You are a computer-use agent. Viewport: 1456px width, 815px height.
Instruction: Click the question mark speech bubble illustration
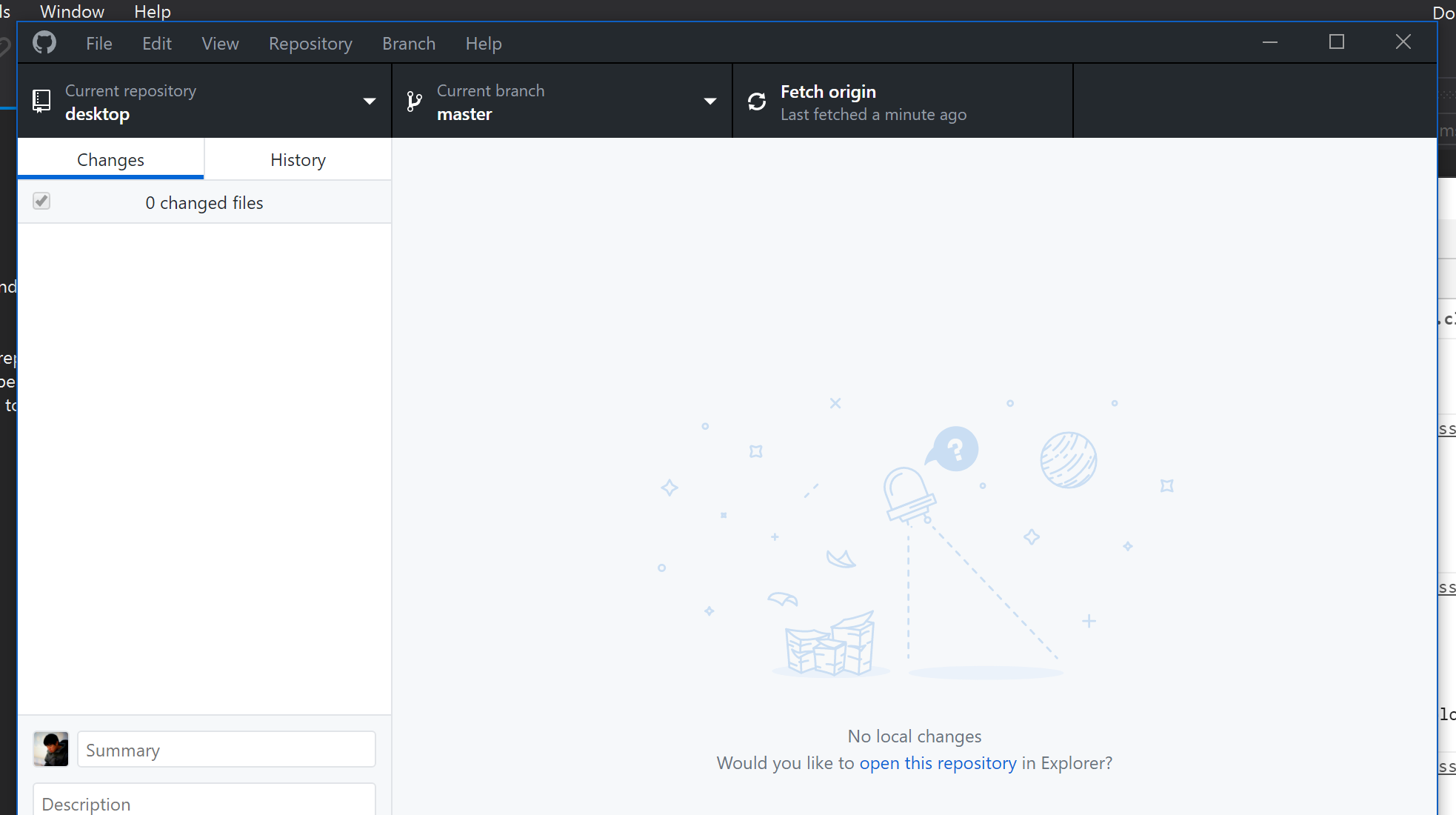(952, 448)
